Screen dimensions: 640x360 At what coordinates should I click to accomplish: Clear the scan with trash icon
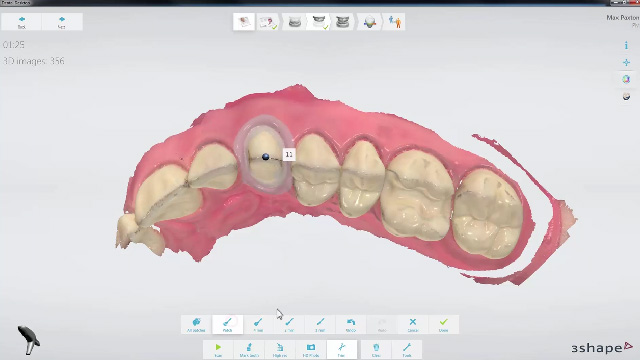(x=376, y=350)
